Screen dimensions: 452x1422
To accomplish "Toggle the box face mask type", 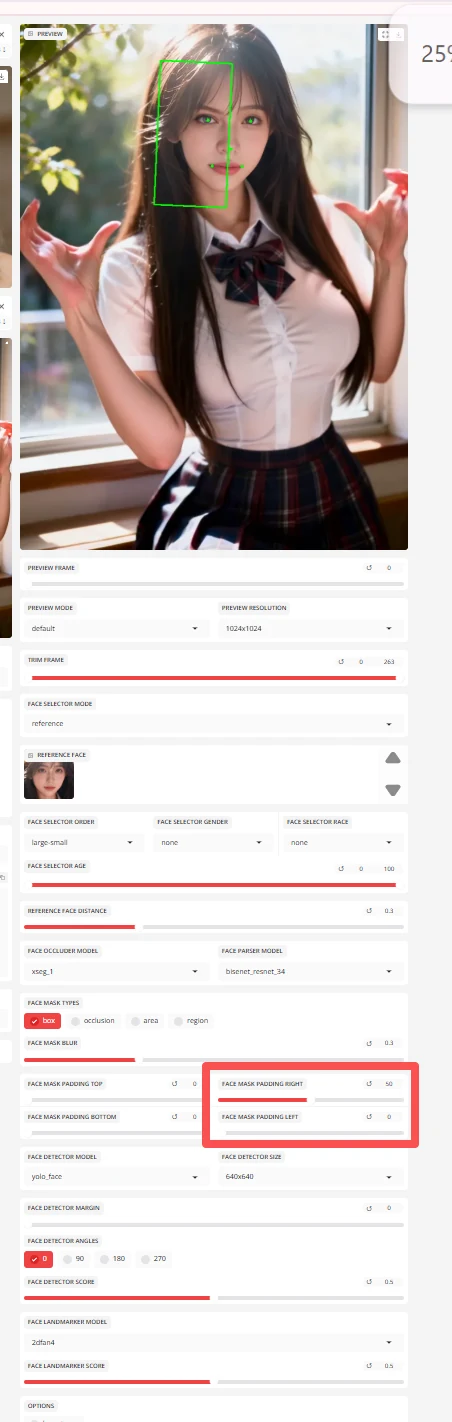I will click(x=43, y=1021).
